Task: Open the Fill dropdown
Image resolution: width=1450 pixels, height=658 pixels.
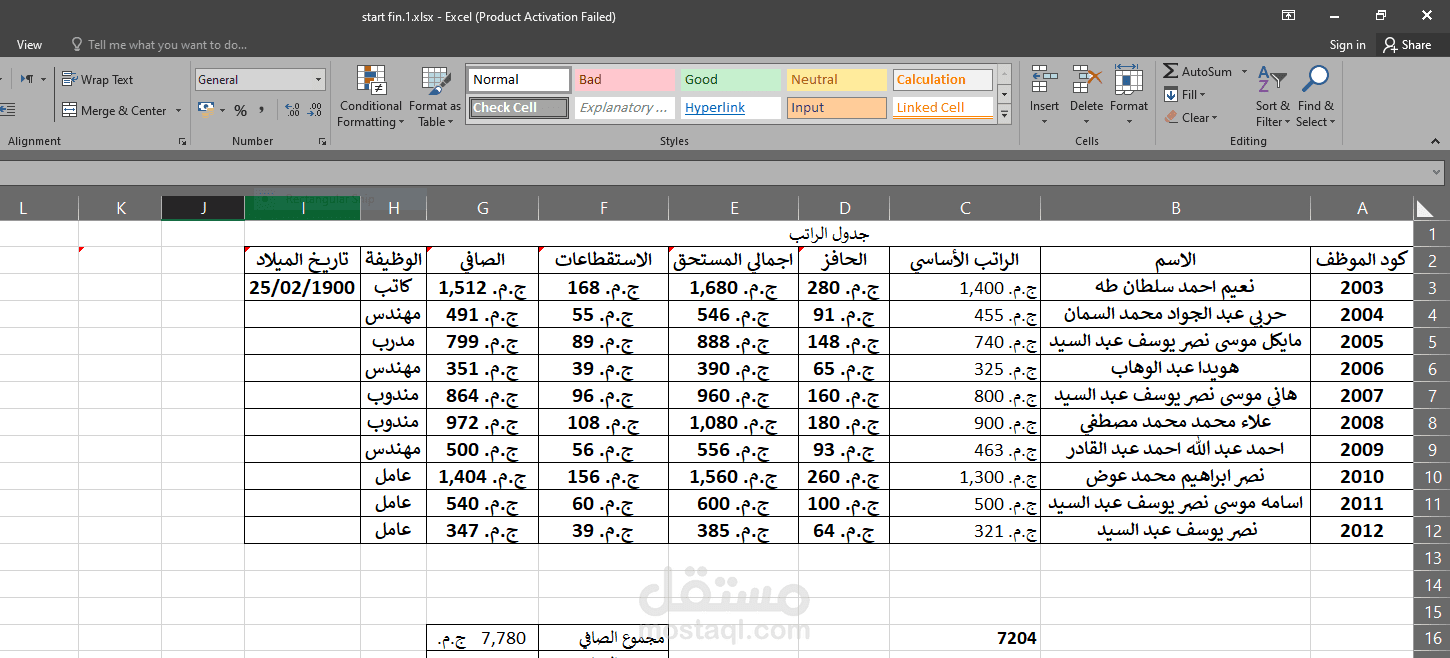Action: click(1186, 95)
